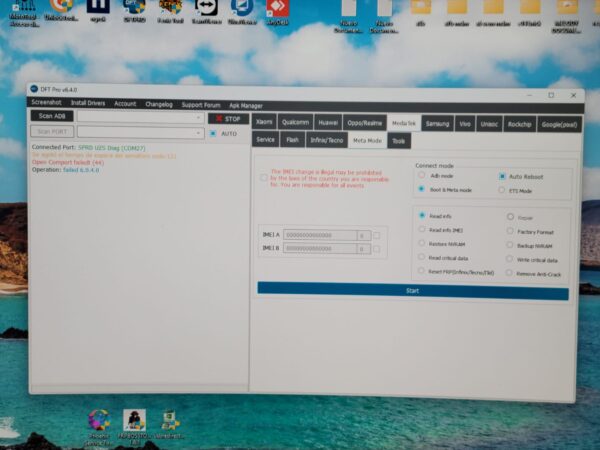
Task: Open the Infinix/Tecno sub-tab
Action: click(327, 140)
